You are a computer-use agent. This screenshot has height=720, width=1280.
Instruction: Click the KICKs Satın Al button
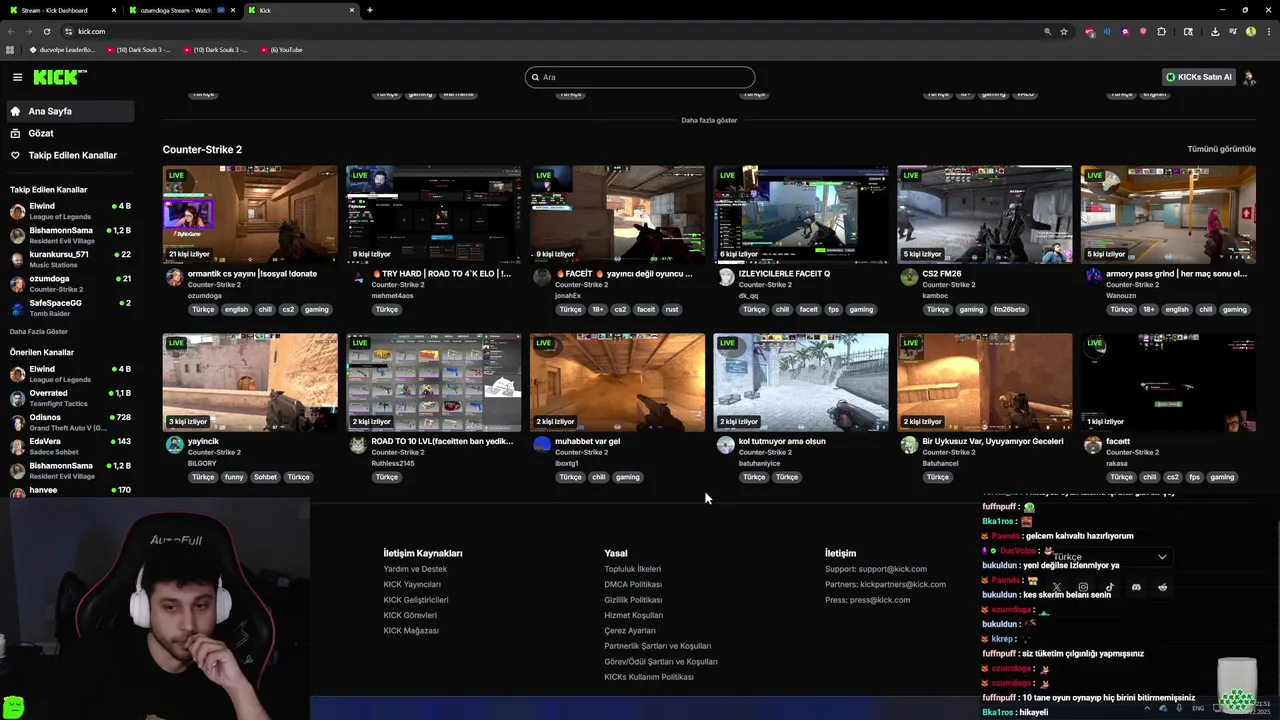[x=1199, y=77]
